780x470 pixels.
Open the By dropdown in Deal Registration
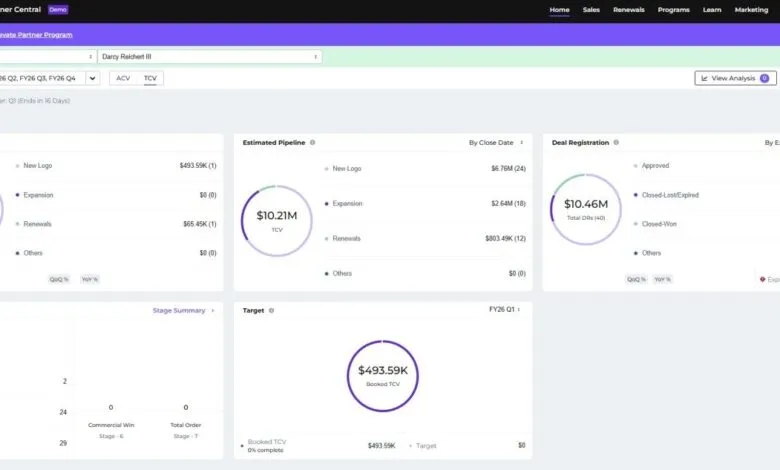772,143
